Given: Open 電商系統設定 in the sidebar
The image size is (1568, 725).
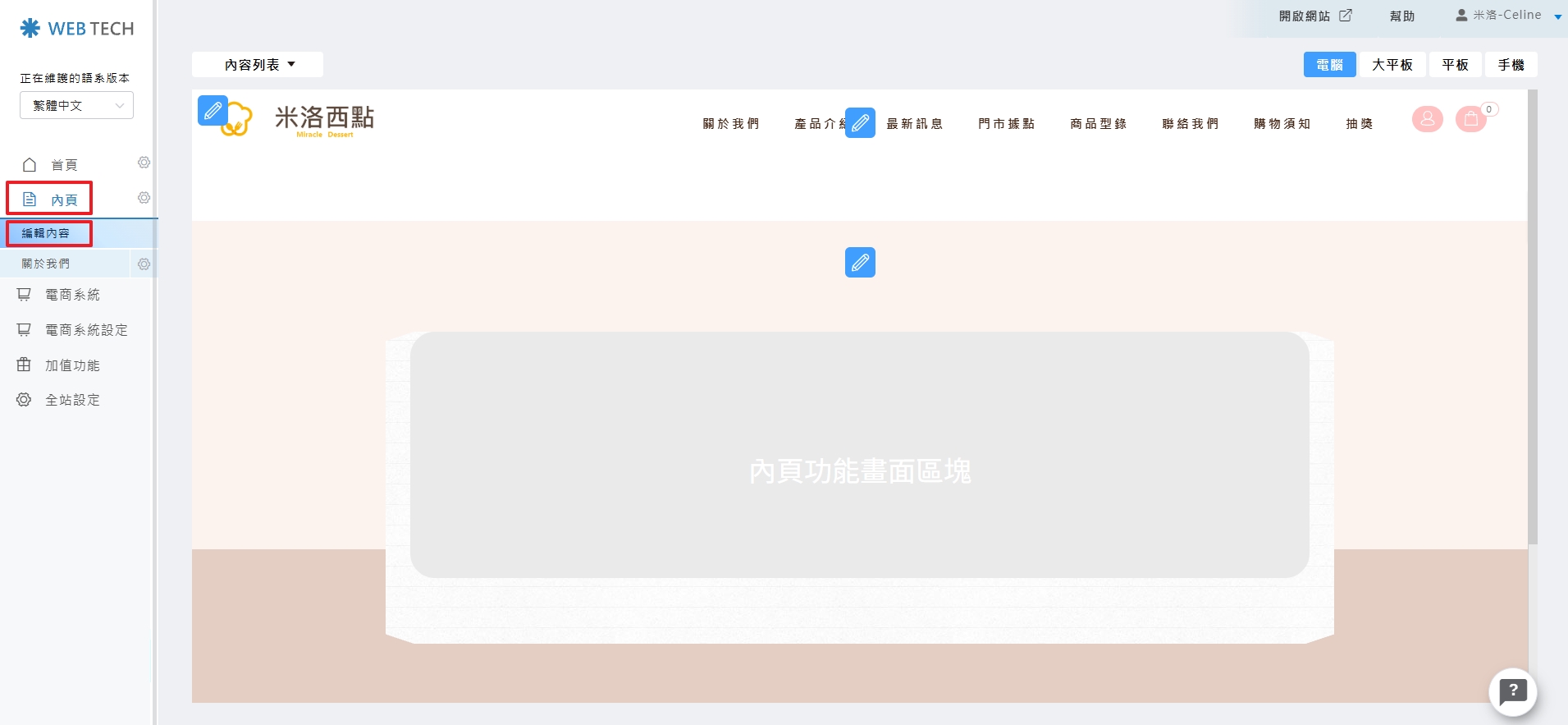Looking at the screenshot, I should click(x=86, y=330).
